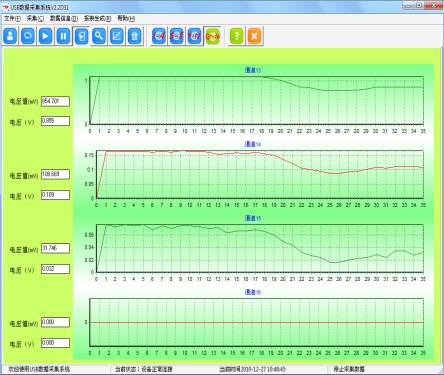Start acquisition with the play icon

[45, 36]
